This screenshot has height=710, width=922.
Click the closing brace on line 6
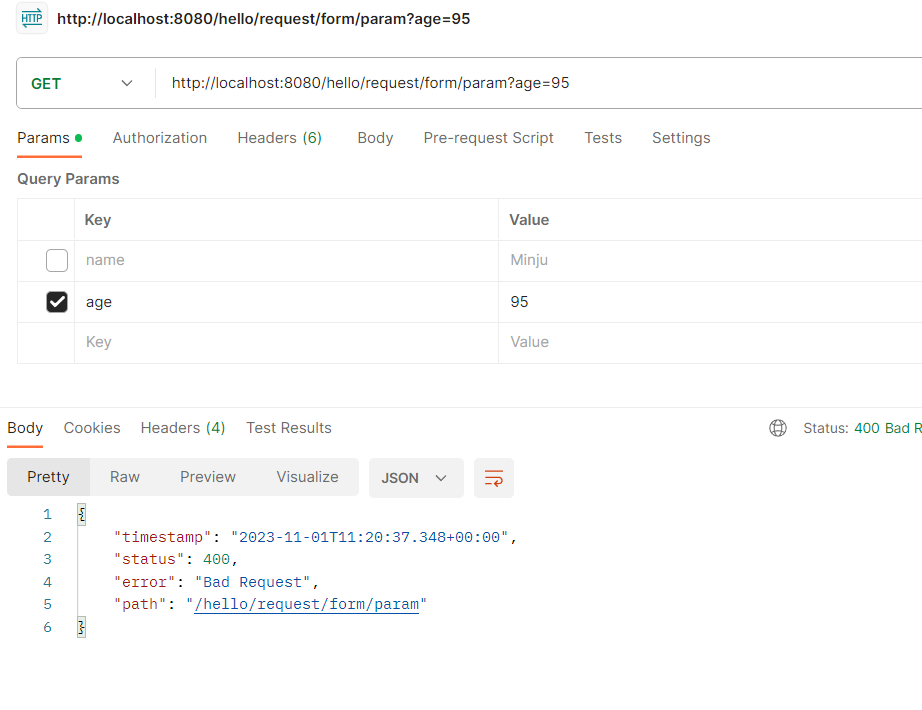[82, 627]
